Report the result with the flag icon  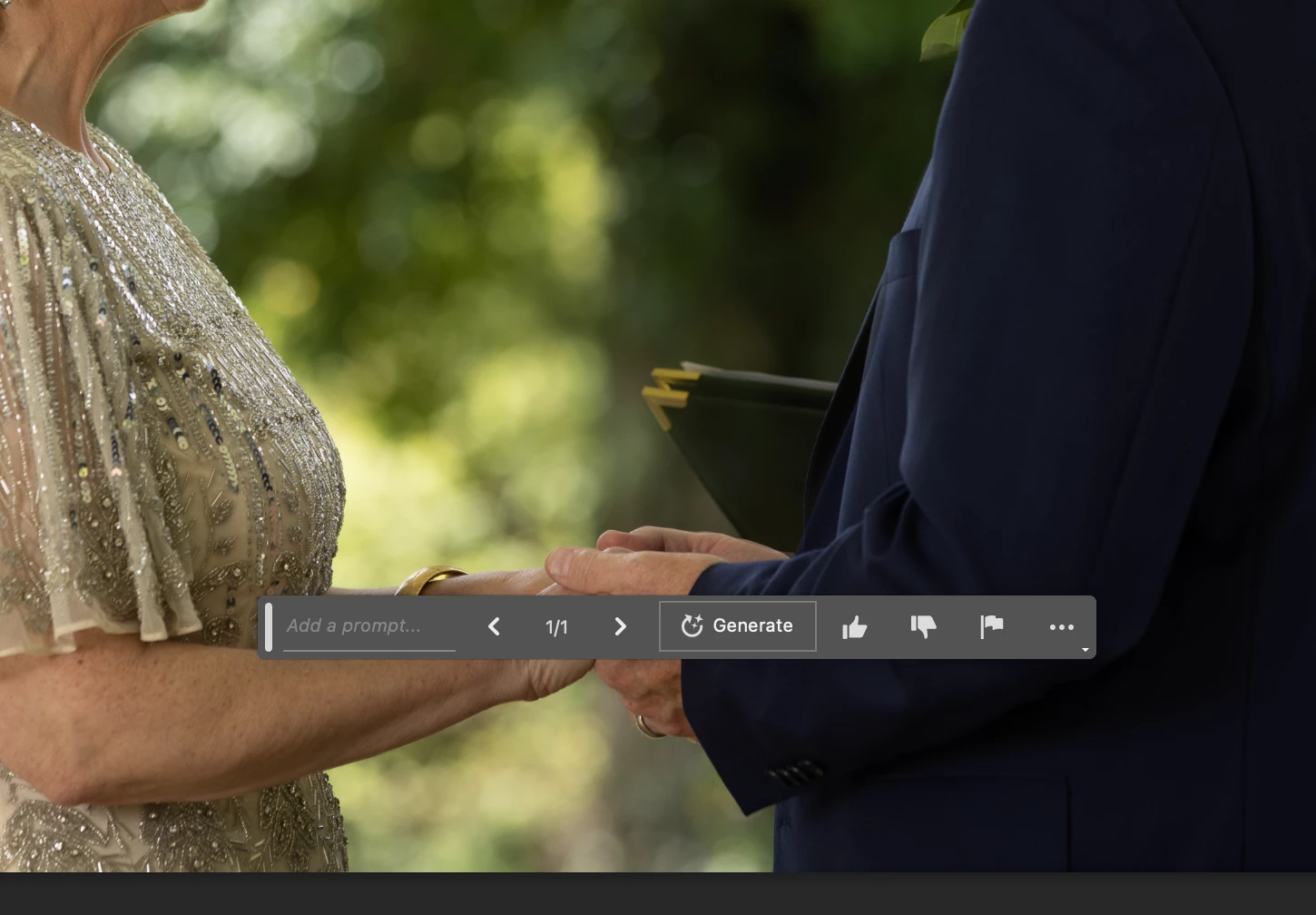[x=992, y=626]
